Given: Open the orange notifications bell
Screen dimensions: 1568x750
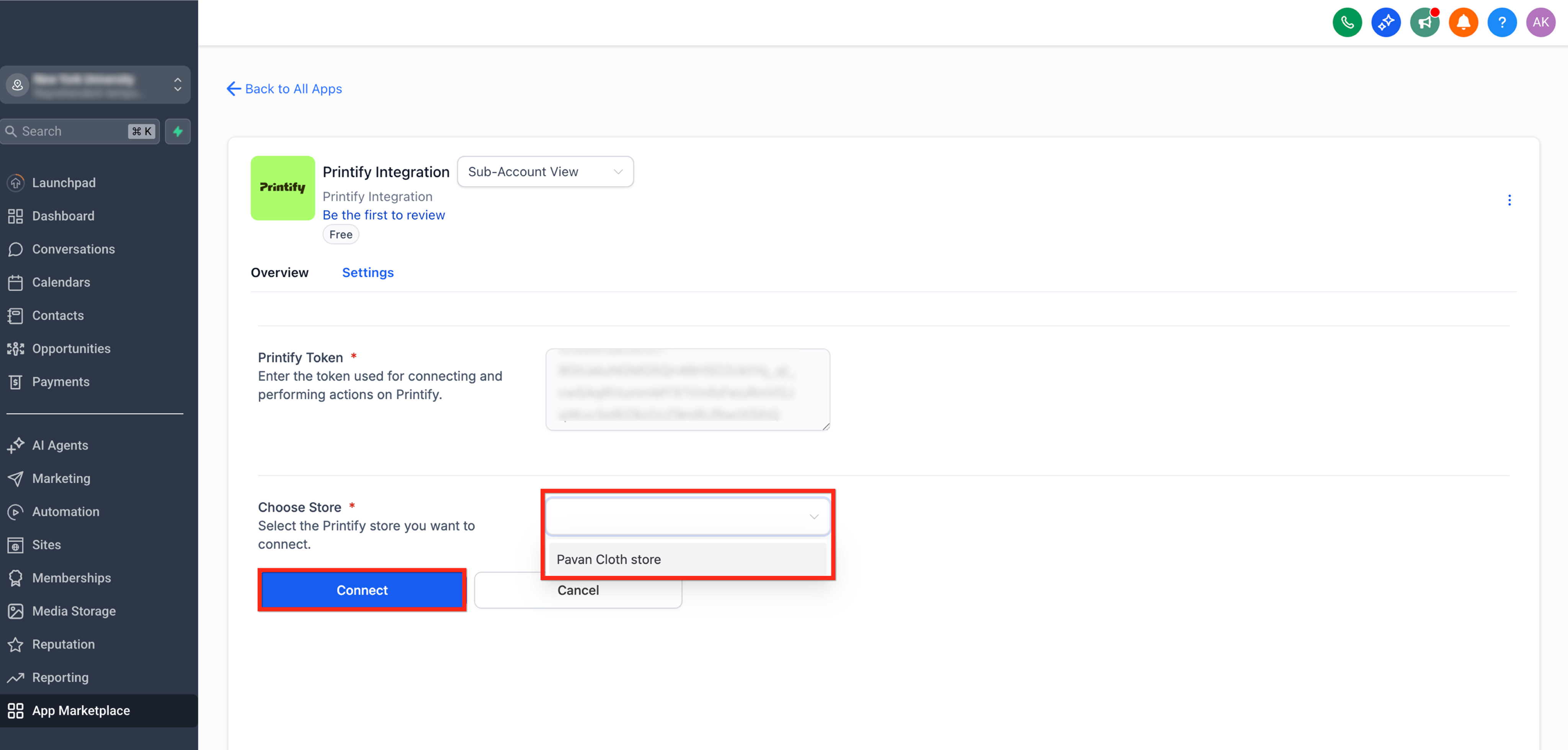Looking at the screenshot, I should pyautogui.click(x=1463, y=23).
